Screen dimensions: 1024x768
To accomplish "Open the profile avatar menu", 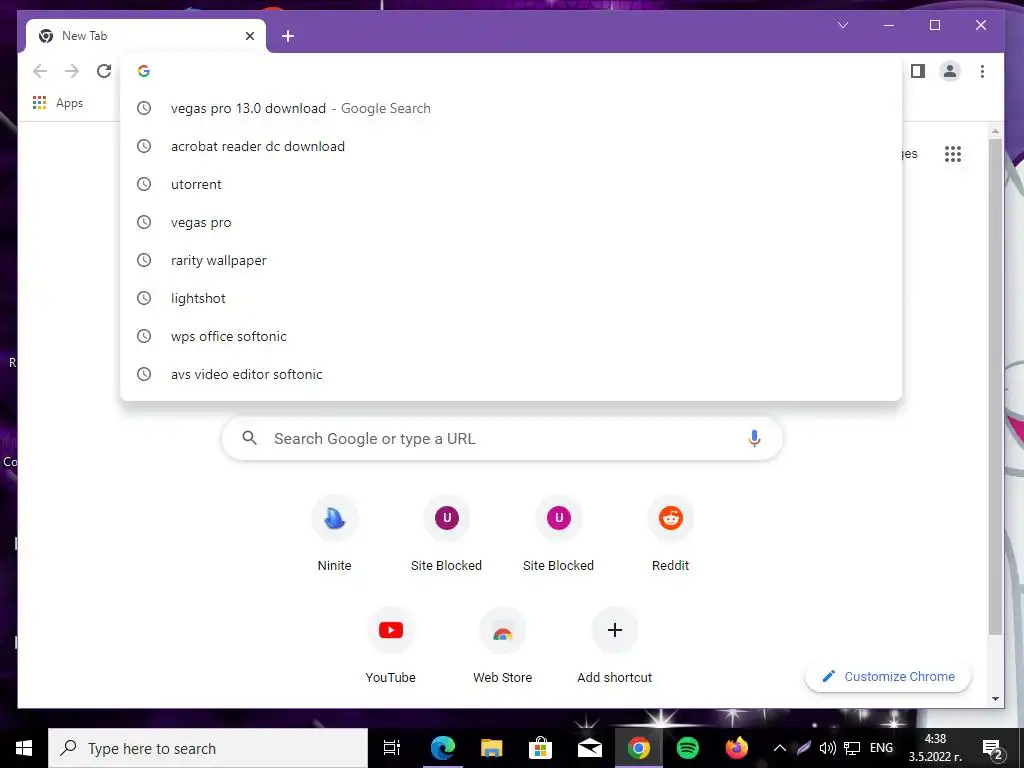I will (950, 71).
